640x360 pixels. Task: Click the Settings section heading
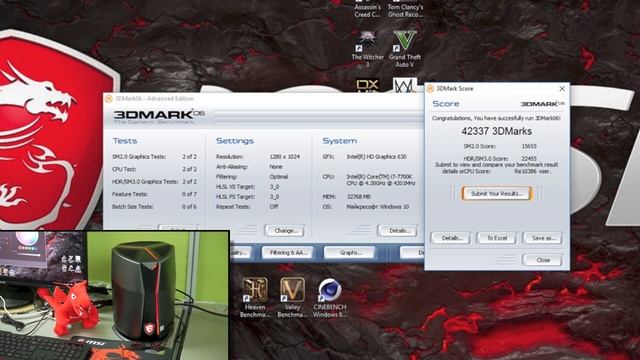(x=235, y=141)
